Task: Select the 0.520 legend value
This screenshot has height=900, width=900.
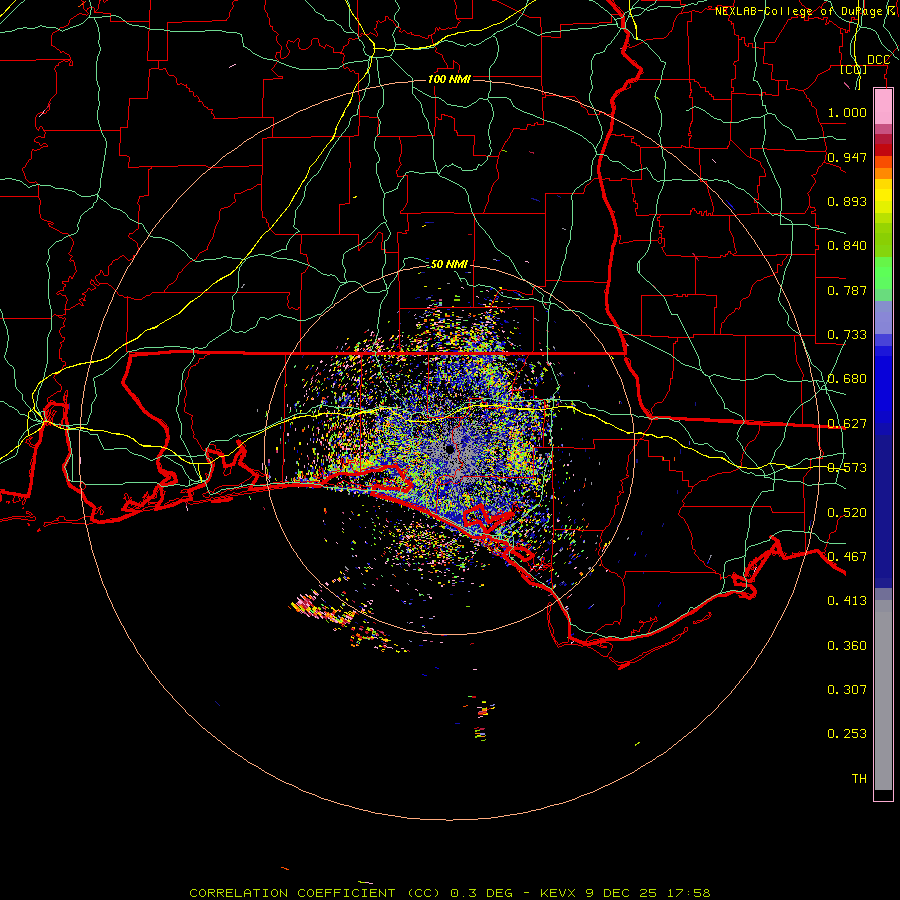Action: pyautogui.click(x=847, y=513)
